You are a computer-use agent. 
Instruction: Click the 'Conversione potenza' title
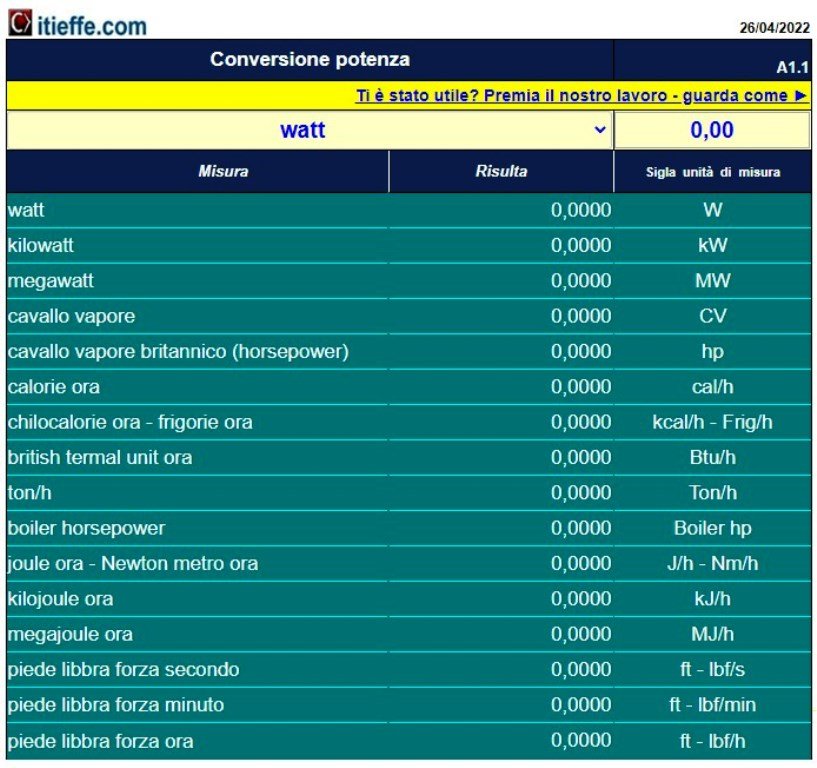(x=310, y=59)
